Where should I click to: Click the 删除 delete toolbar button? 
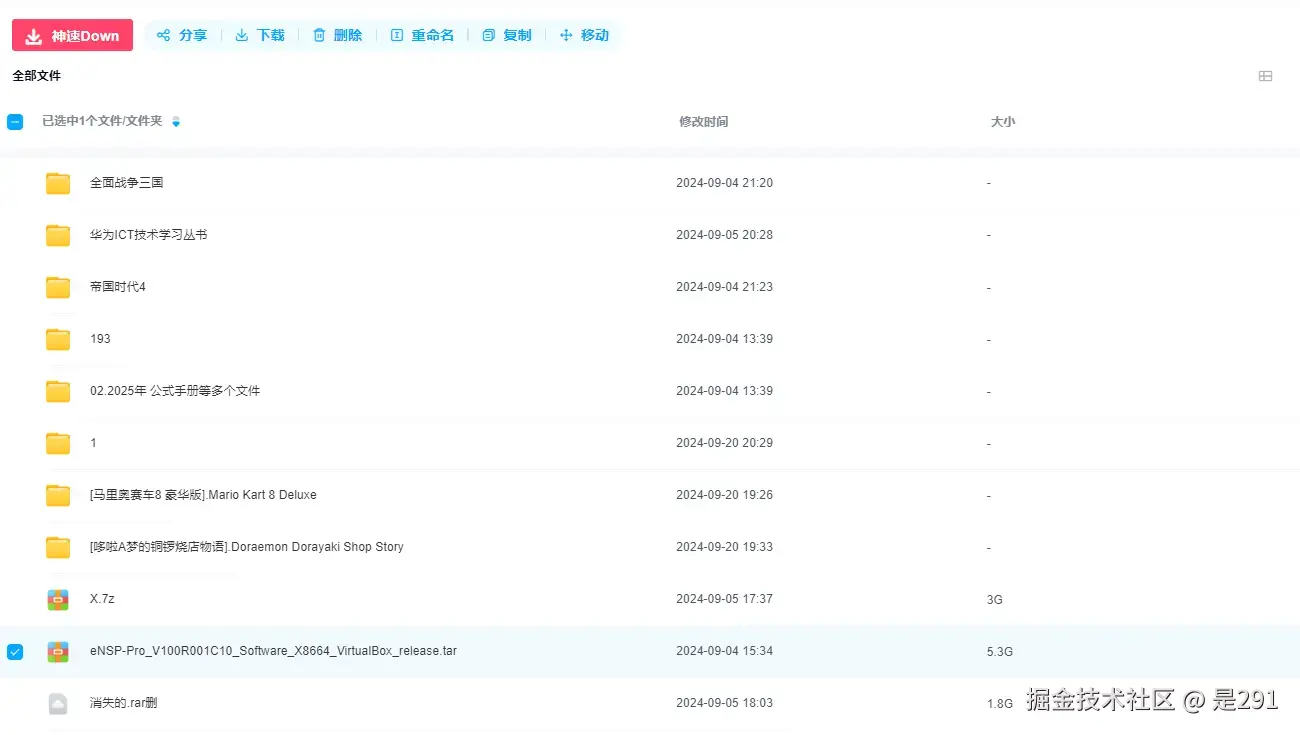pyautogui.click(x=337, y=35)
